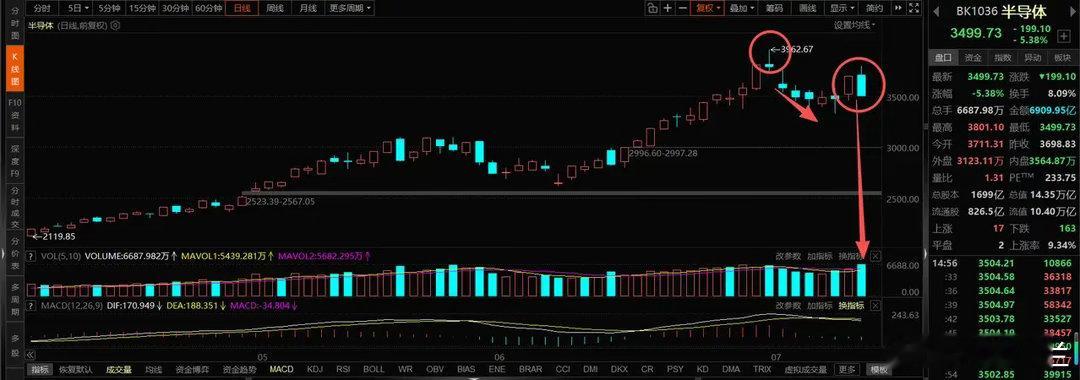Screen dimensions: 1080x380
Task: Open settings gear next to 半导体 title
Action: pos(115,25)
